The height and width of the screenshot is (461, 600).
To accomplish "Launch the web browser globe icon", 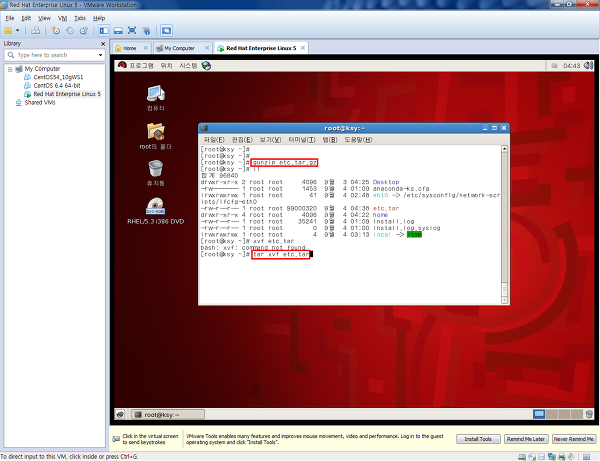I will coord(206,66).
